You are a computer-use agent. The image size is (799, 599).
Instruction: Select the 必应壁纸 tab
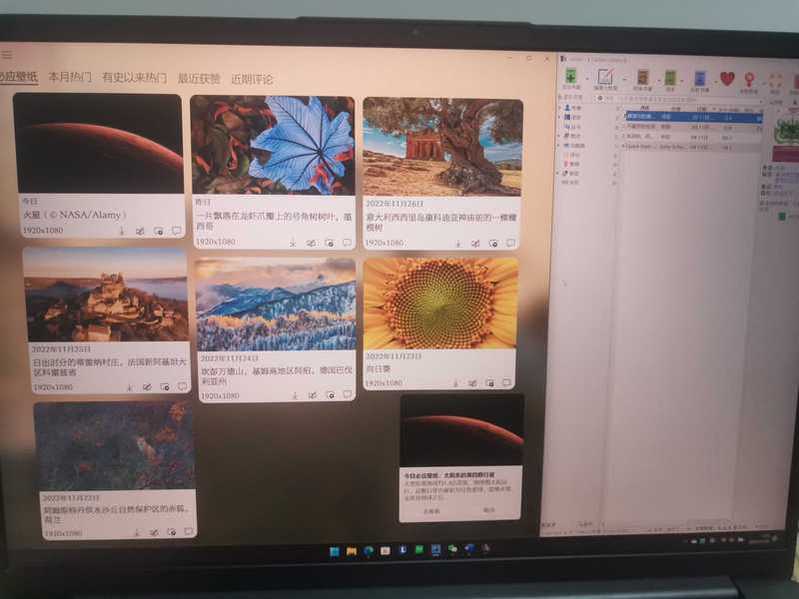point(18,77)
